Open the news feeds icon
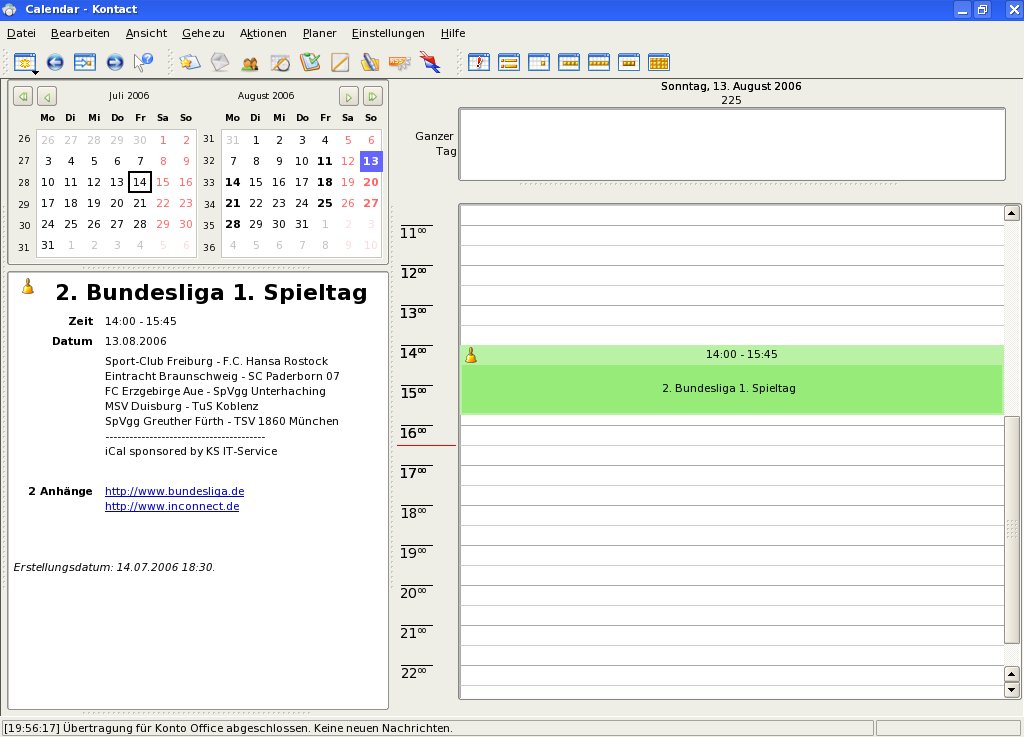This screenshot has height=737, width=1024. (400, 63)
